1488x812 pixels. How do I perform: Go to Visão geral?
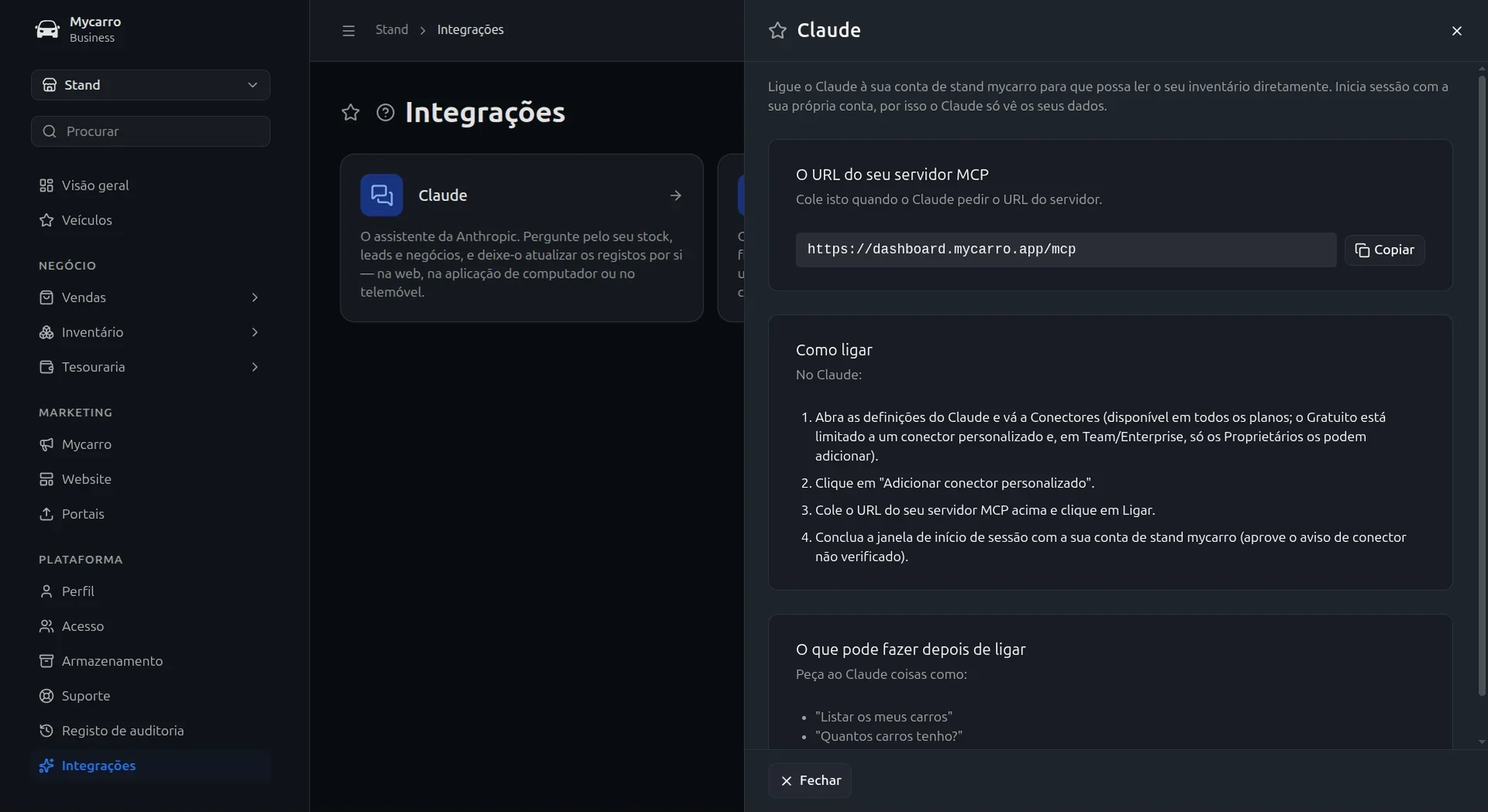coord(150,185)
